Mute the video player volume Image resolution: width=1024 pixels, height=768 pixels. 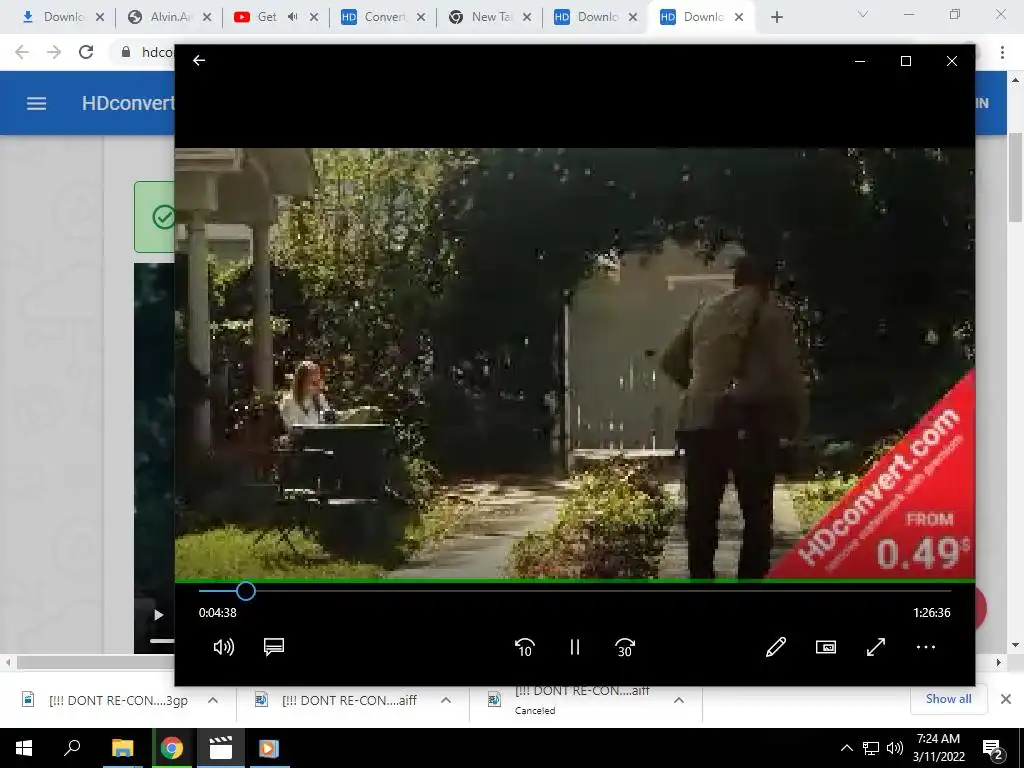(223, 647)
